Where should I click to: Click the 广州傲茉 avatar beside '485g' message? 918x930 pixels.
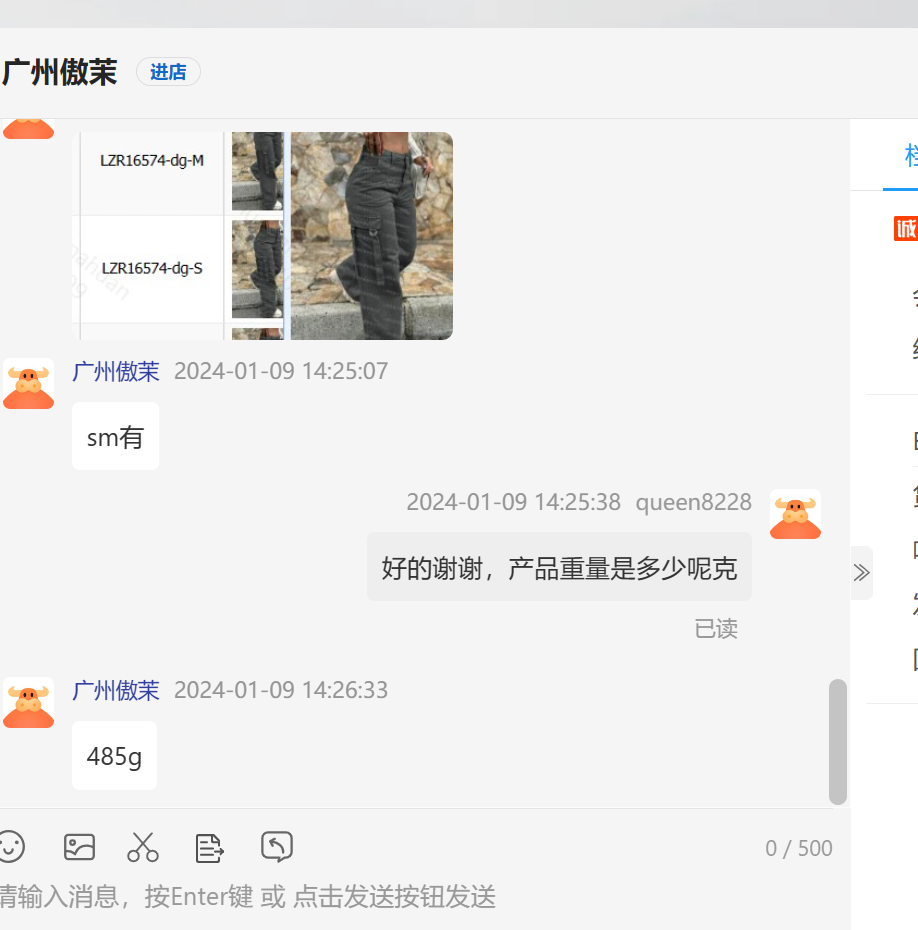[x=28, y=702]
